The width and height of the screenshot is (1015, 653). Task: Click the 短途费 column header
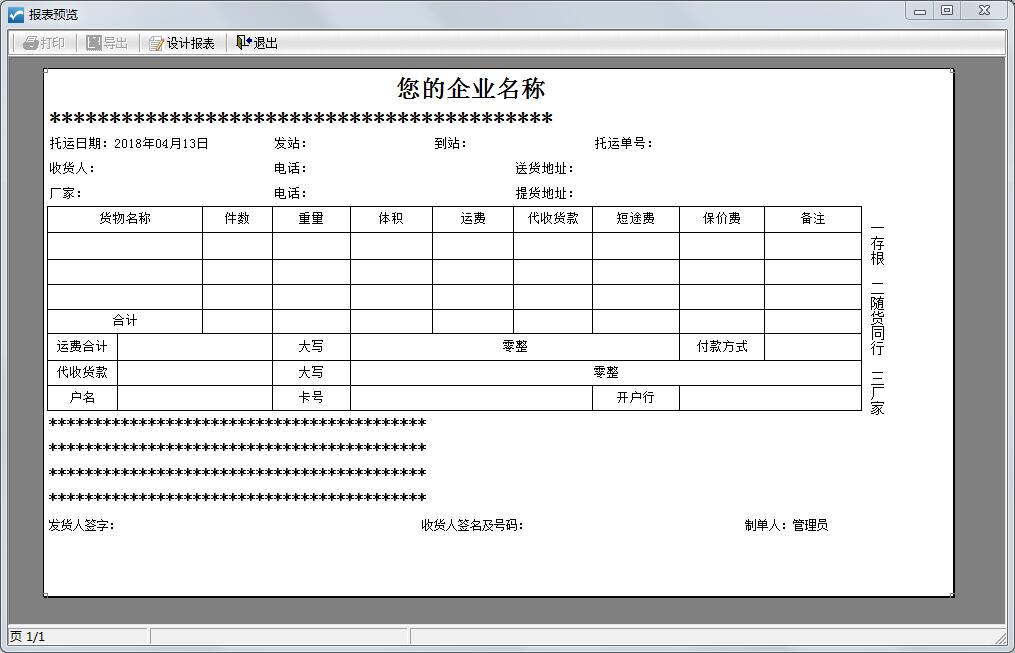pos(636,219)
